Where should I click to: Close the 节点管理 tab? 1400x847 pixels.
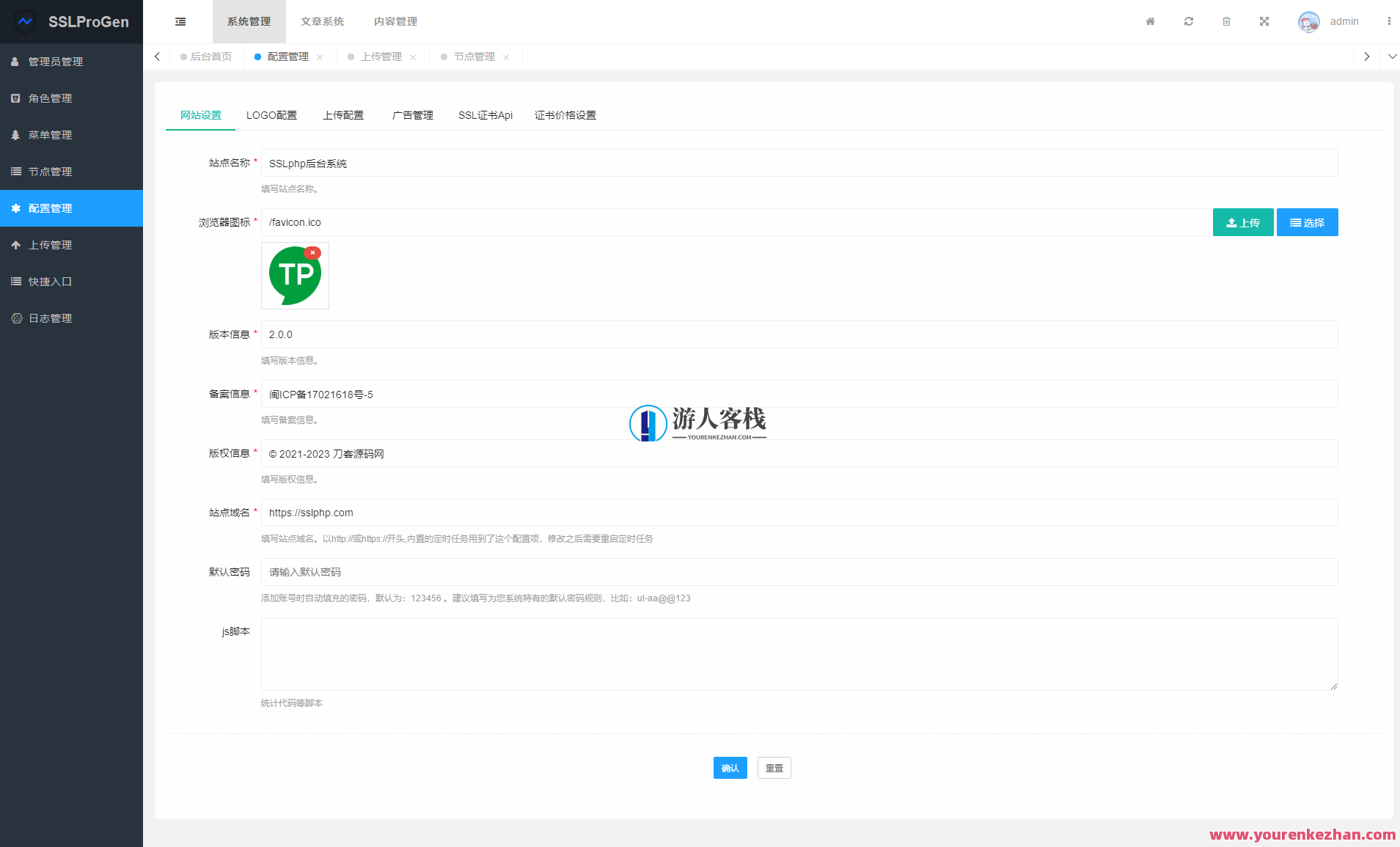507,56
